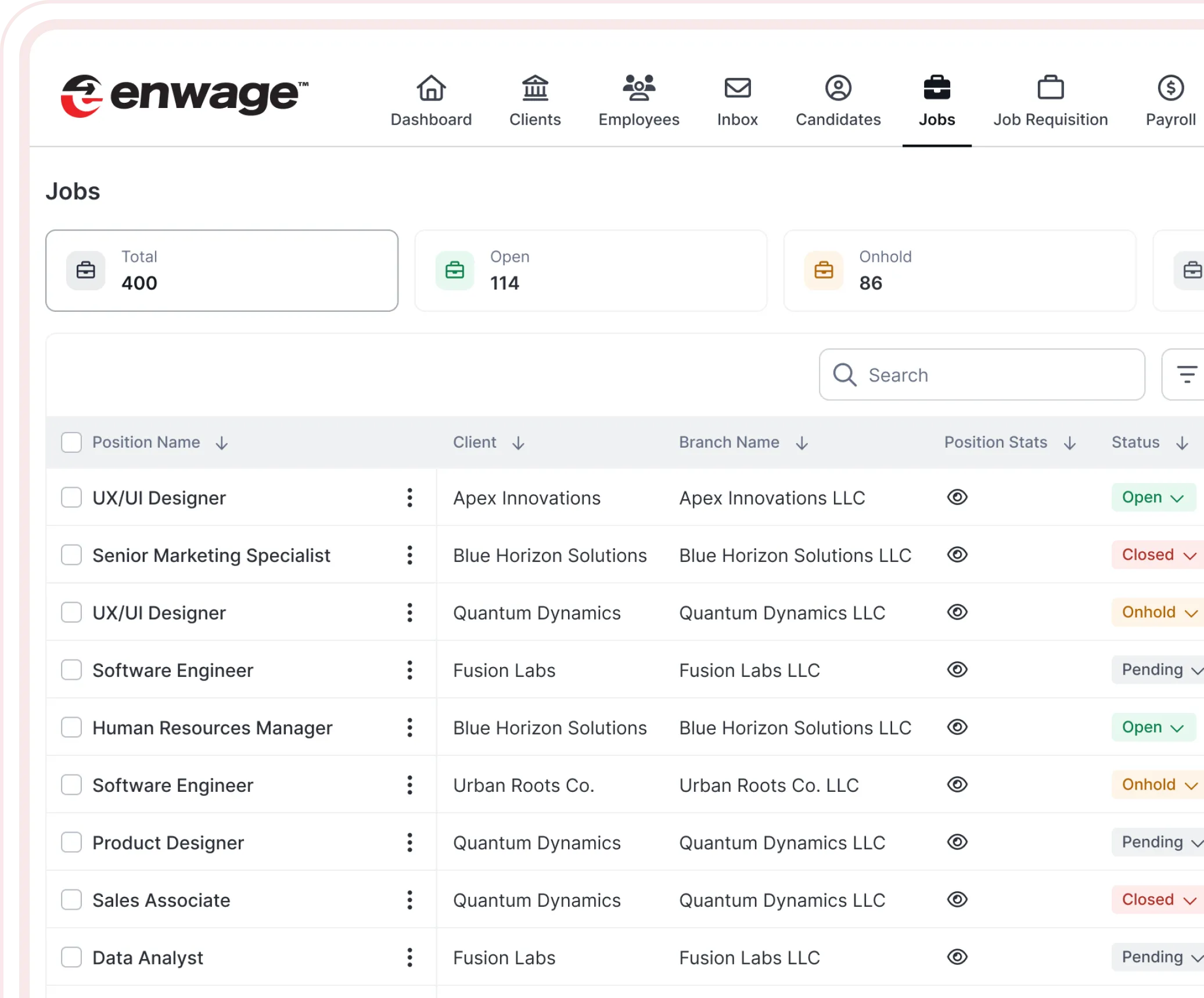Open the Employees group icon
The width and height of the screenshot is (1204, 998).
click(x=638, y=88)
